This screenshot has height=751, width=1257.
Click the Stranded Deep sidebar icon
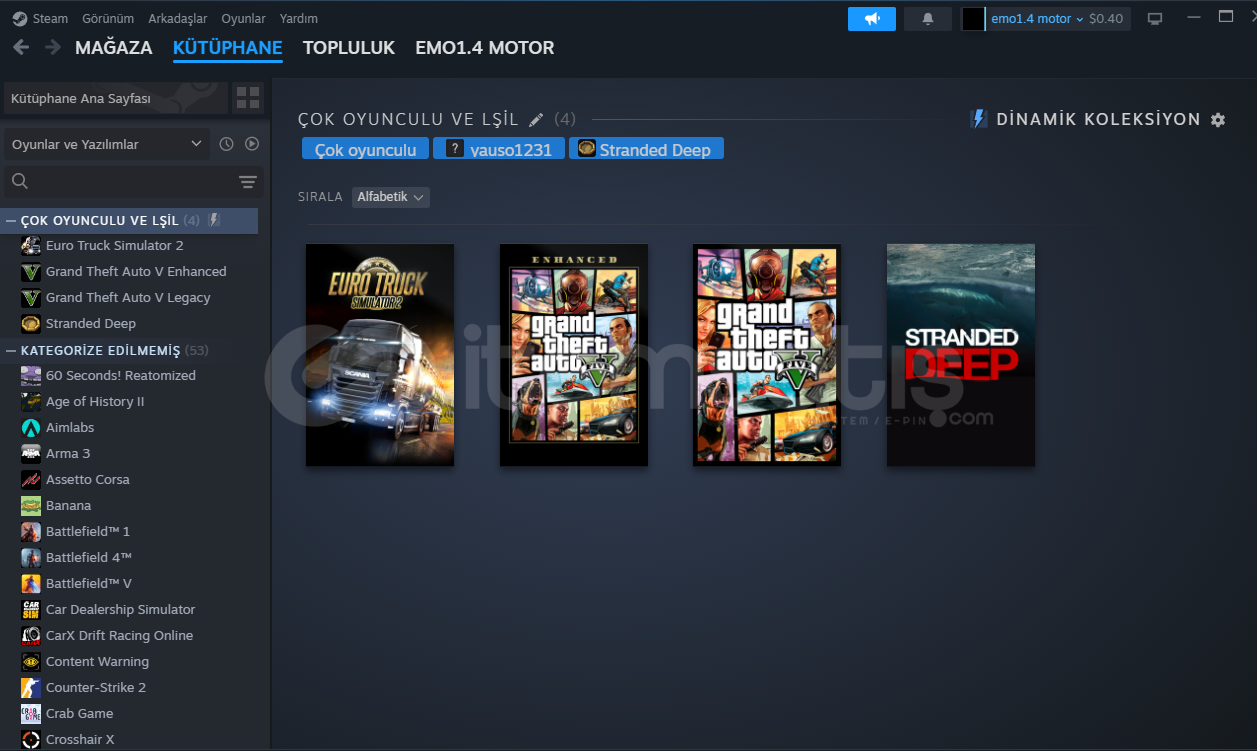31,323
